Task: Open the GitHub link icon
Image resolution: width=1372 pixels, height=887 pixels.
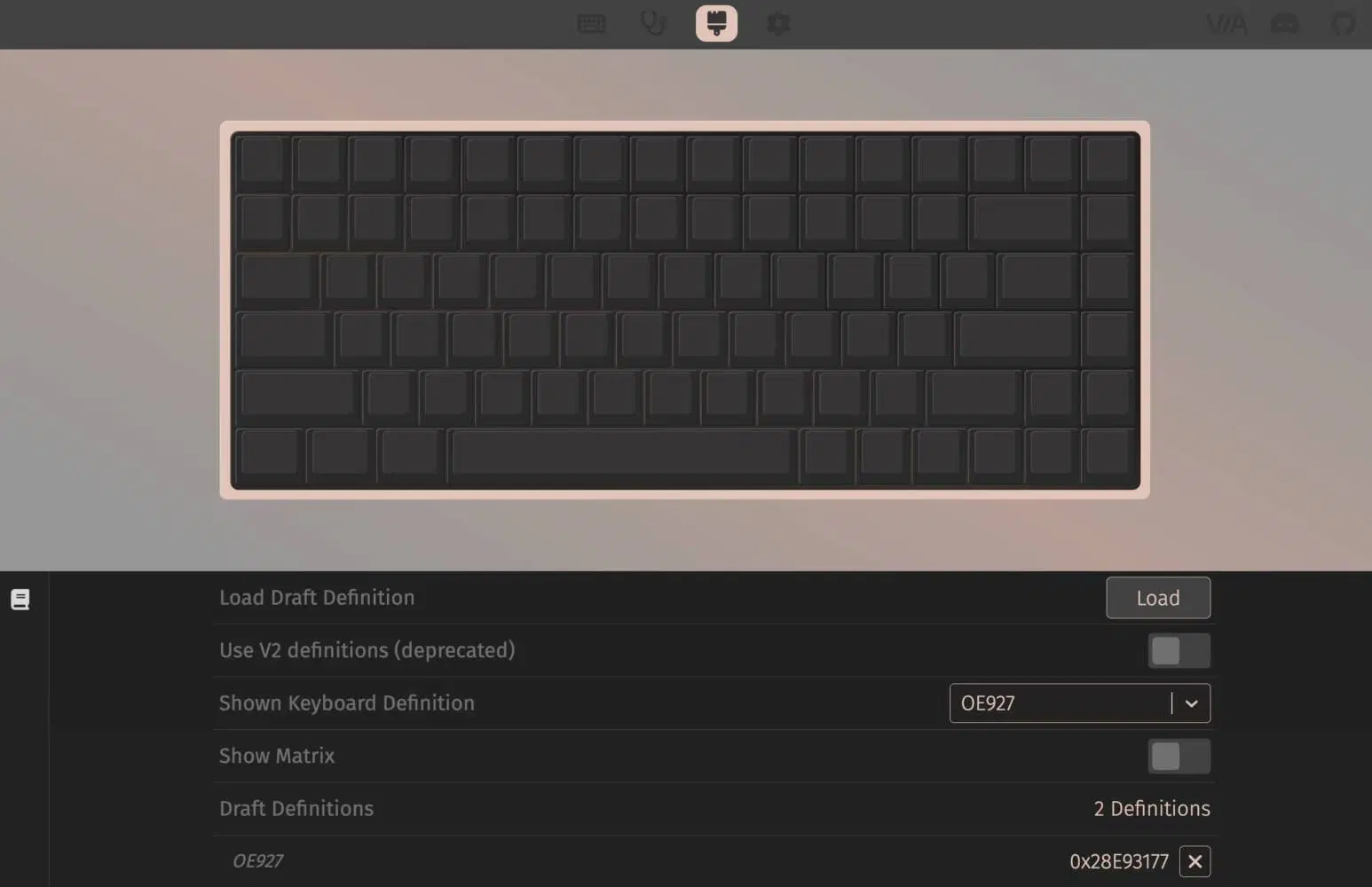Action: [1343, 24]
